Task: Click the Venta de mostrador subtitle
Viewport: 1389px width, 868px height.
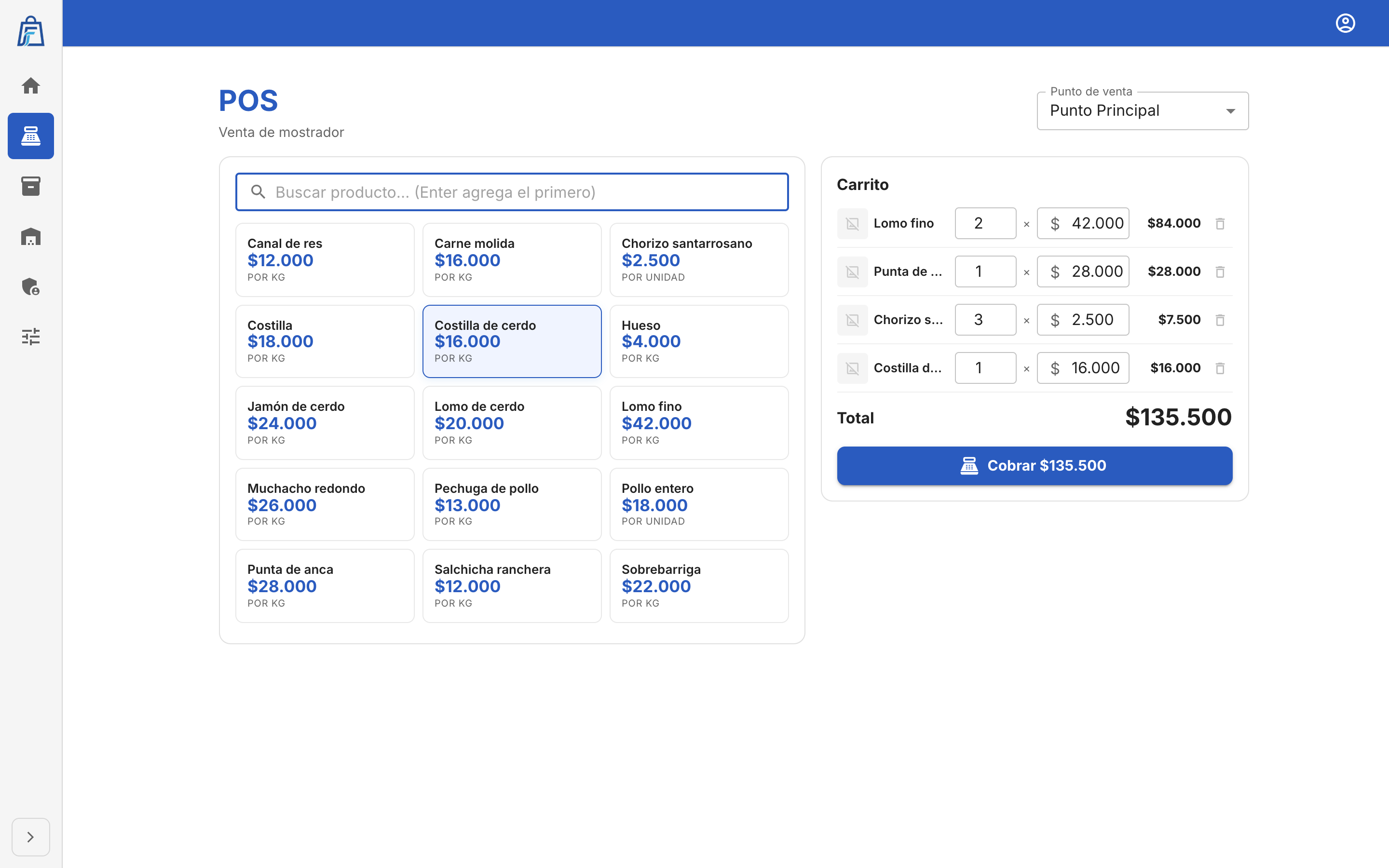Action: [x=281, y=132]
